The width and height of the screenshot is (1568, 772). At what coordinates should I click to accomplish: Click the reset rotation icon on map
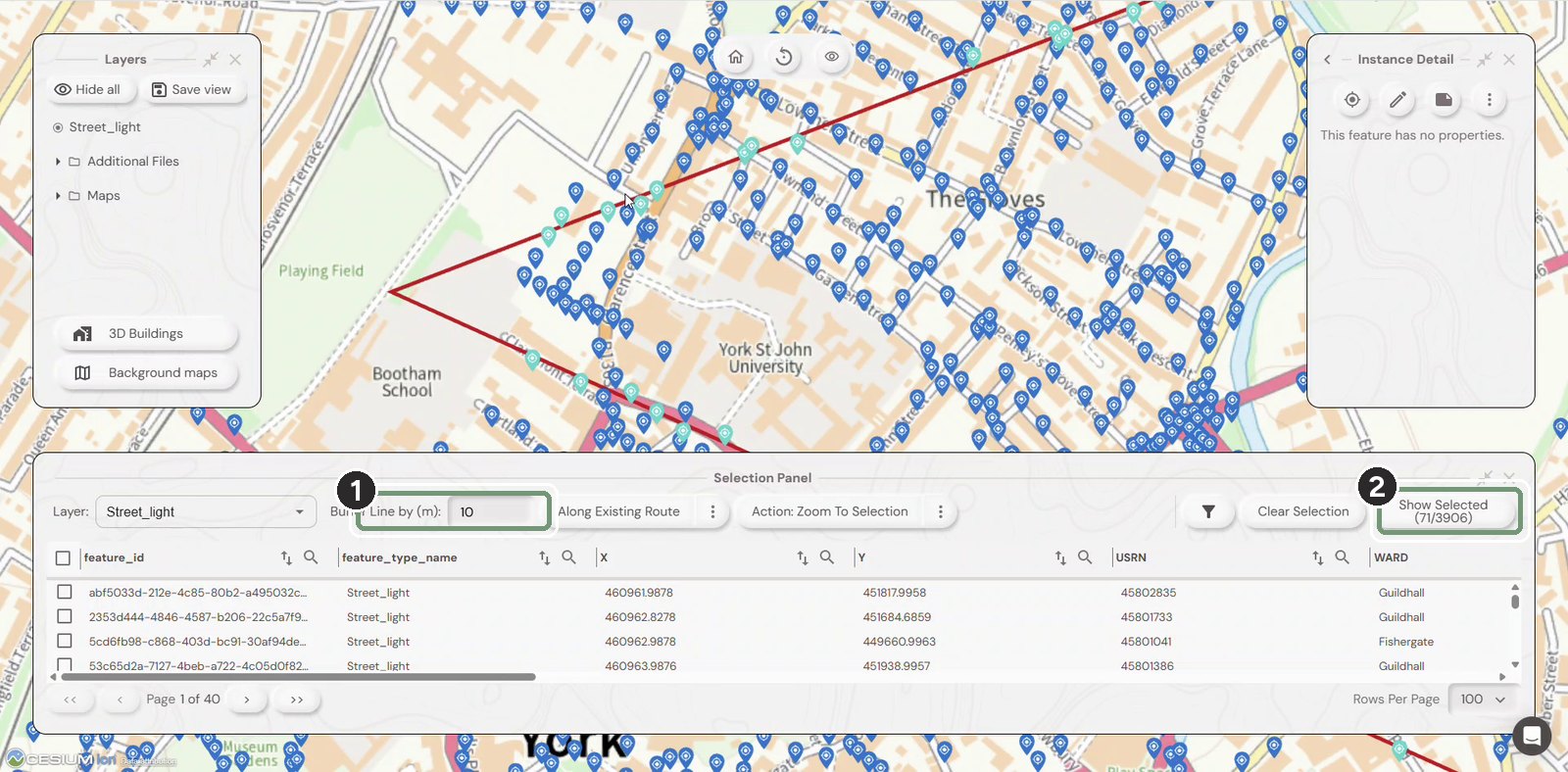[784, 57]
